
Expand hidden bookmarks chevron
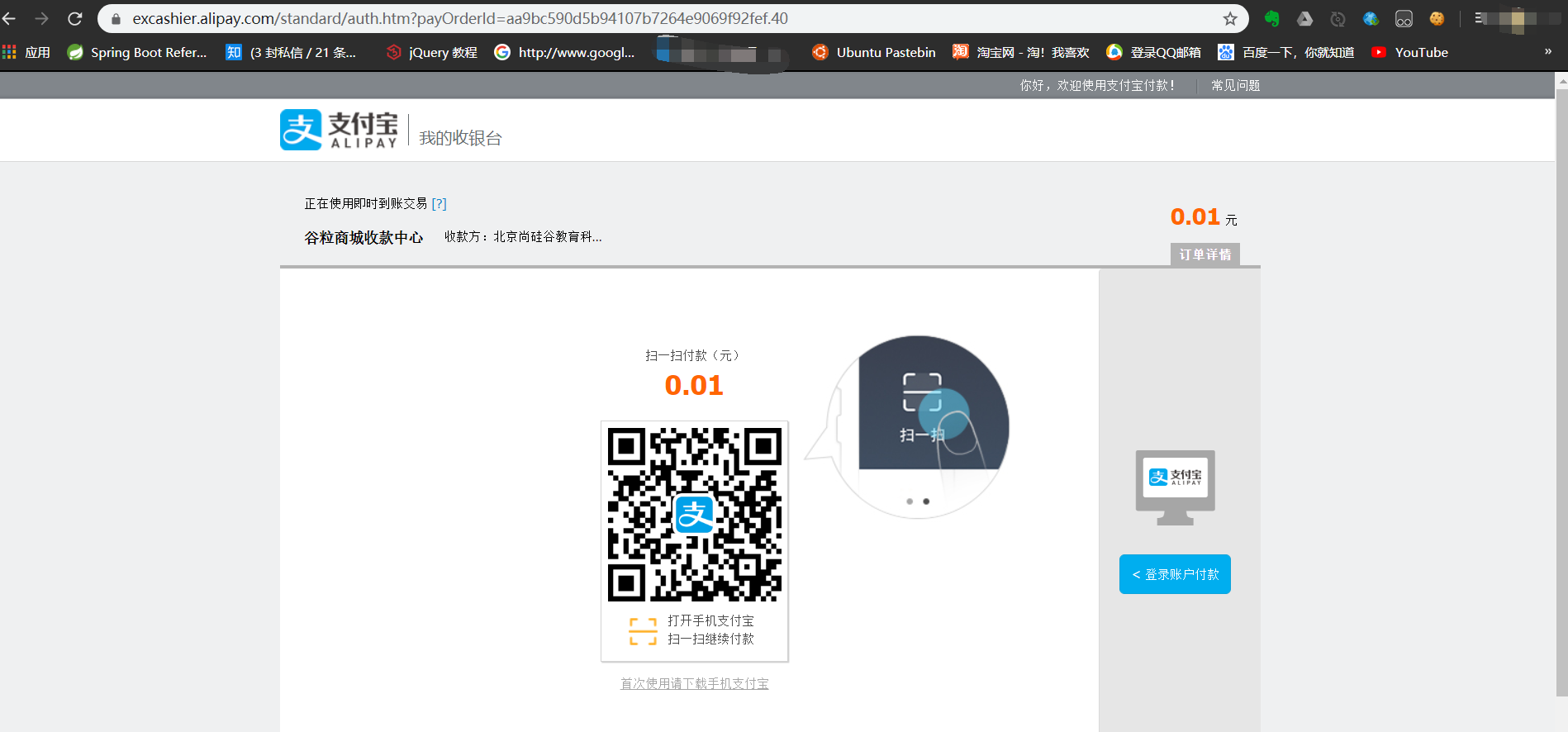point(1548,51)
